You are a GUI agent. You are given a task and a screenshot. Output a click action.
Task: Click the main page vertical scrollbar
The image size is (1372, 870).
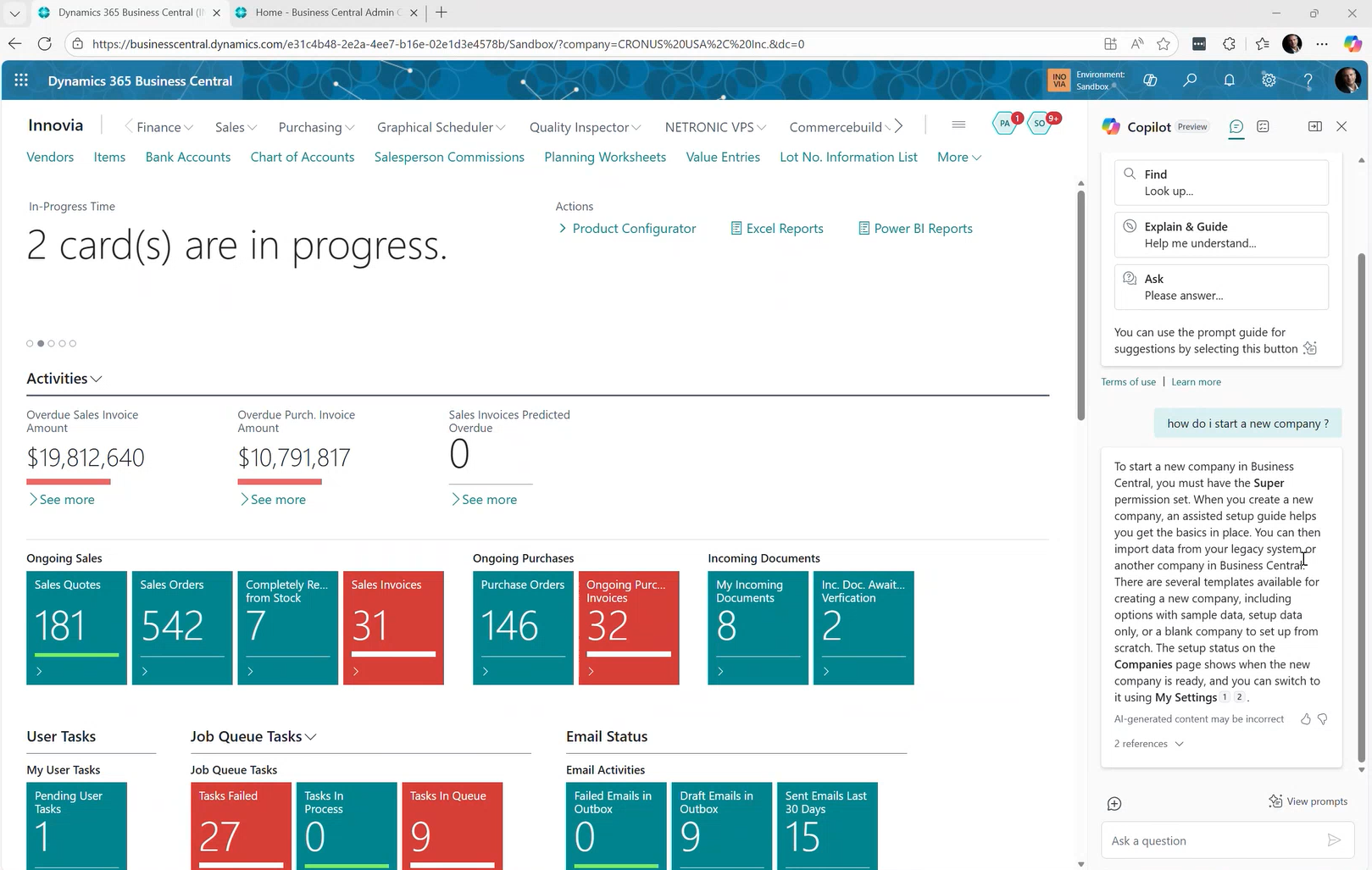pos(1080,305)
